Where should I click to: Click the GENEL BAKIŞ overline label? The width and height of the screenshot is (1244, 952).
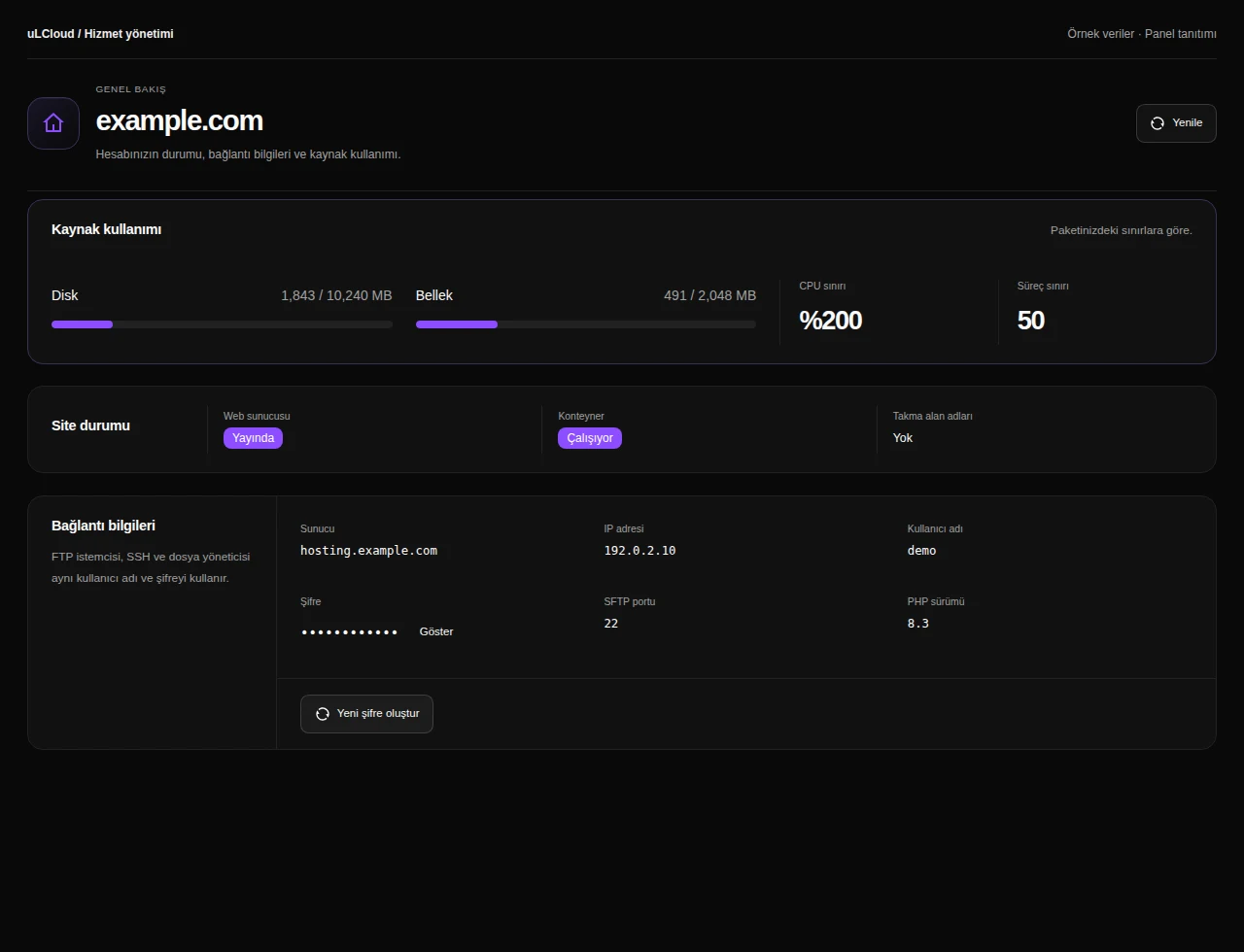pos(131,89)
